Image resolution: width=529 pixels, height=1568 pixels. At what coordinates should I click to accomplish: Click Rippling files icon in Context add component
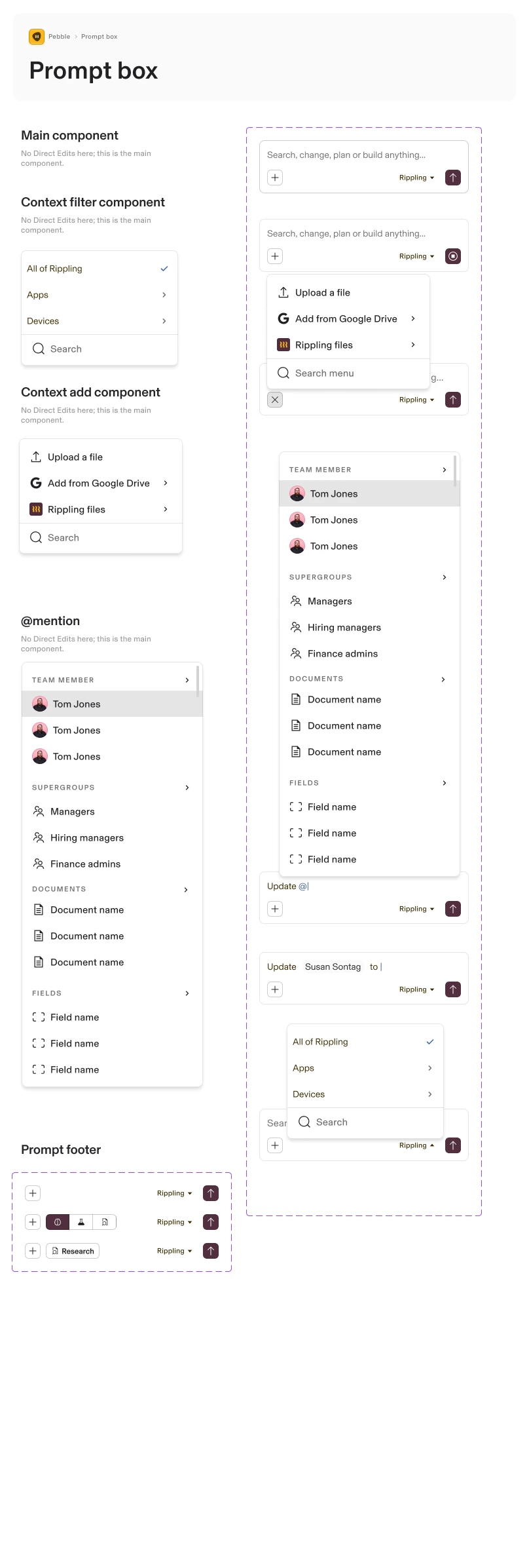(x=36, y=509)
